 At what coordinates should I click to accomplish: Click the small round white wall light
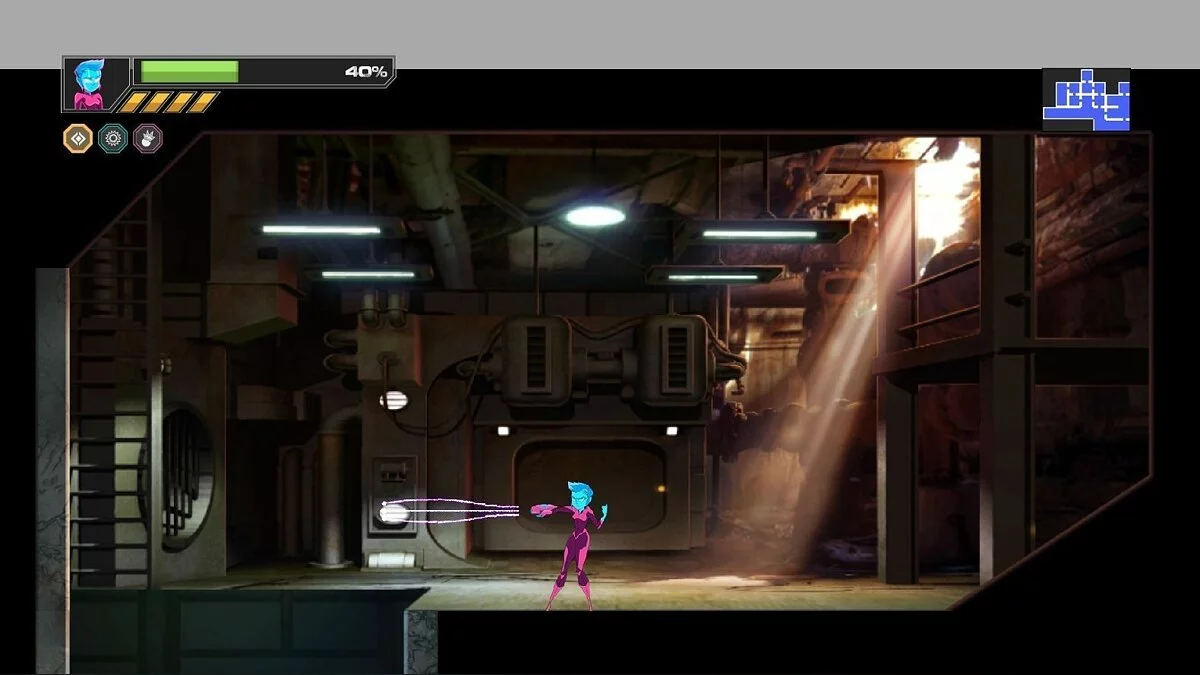point(394,400)
